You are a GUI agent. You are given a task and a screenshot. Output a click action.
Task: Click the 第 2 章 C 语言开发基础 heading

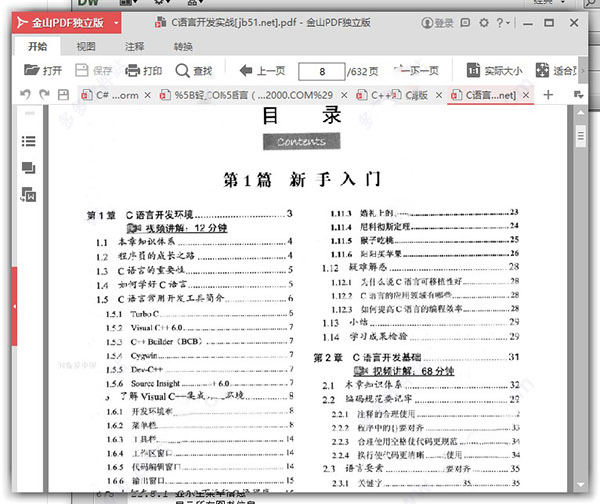pyautogui.click(x=416, y=357)
